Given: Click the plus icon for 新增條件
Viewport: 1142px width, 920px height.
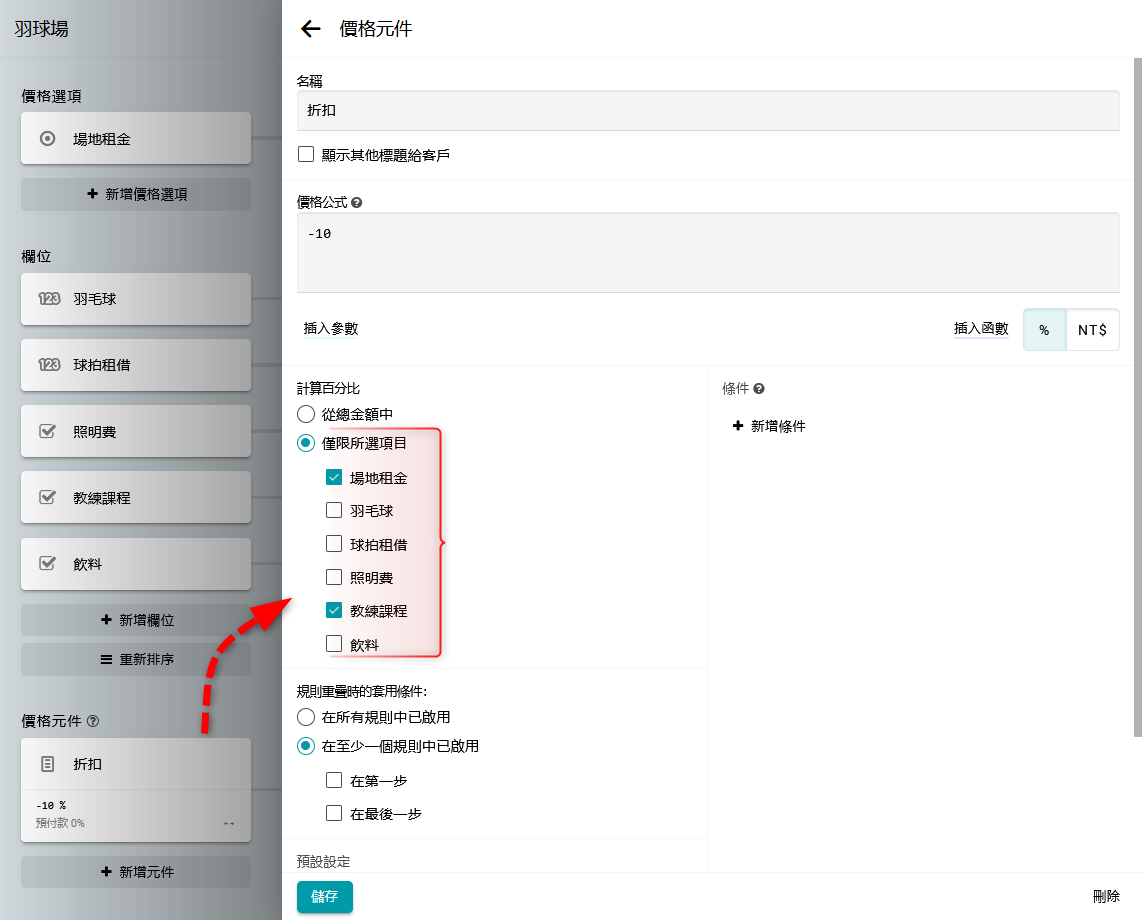Looking at the screenshot, I should (738, 426).
